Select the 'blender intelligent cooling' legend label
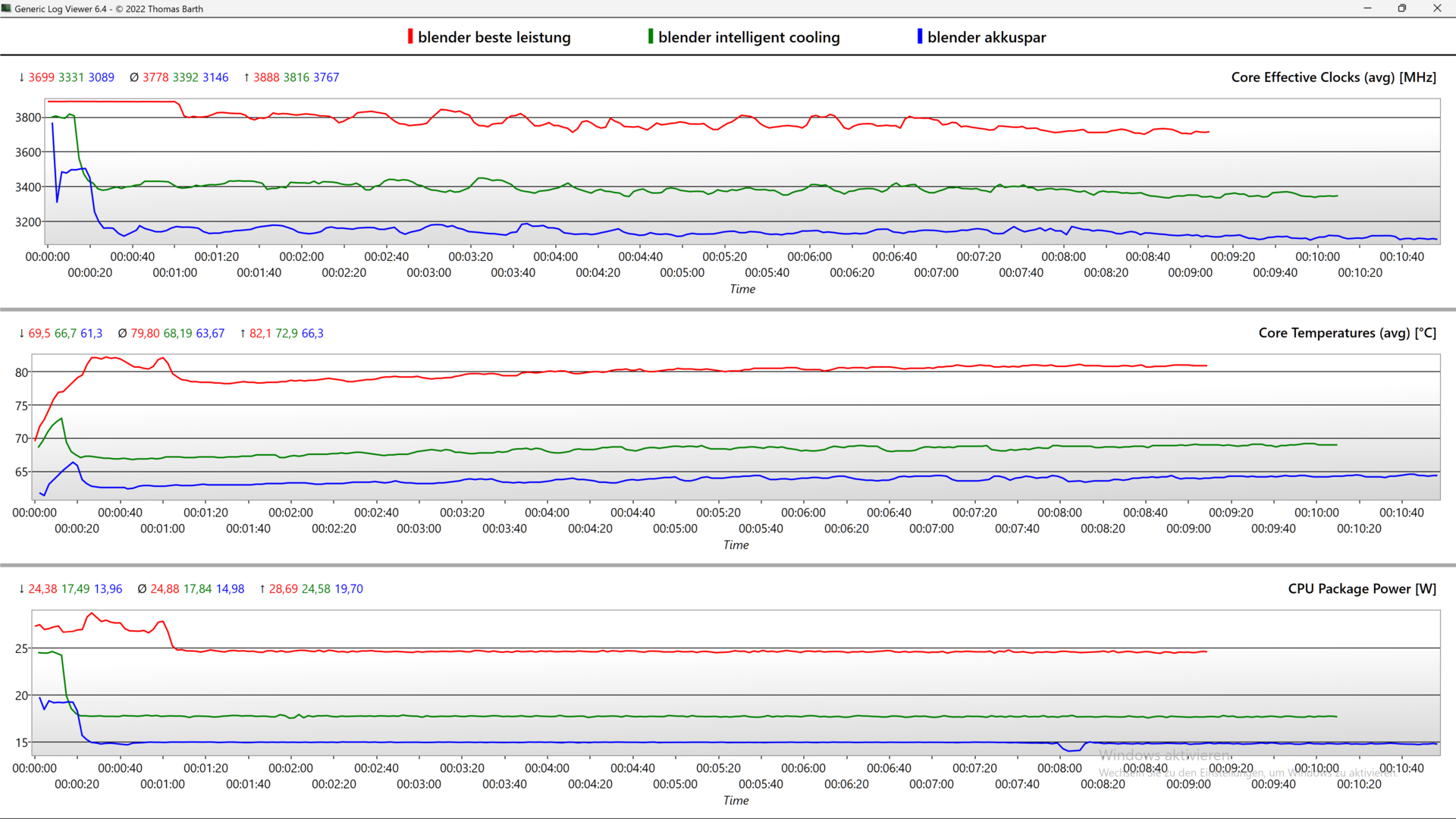The height and width of the screenshot is (819, 1456). [x=748, y=37]
